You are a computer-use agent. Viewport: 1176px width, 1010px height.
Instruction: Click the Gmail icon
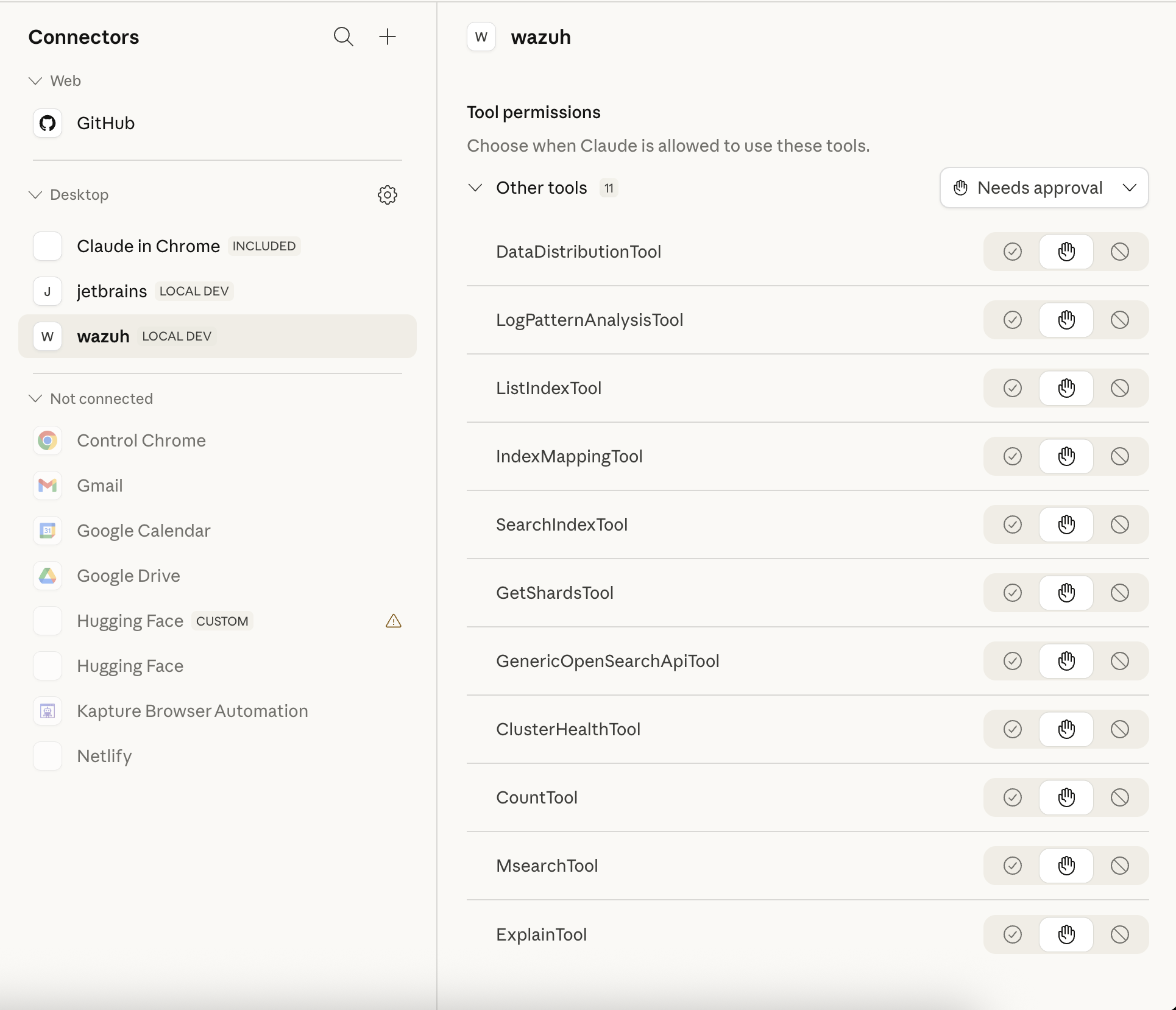click(x=47, y=486)
